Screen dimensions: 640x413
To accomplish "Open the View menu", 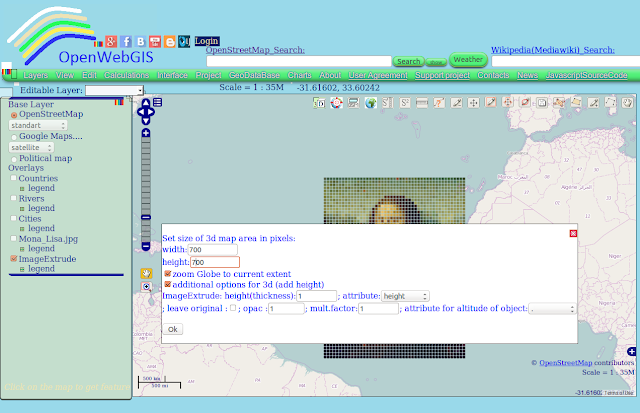I will coord(65,75).
